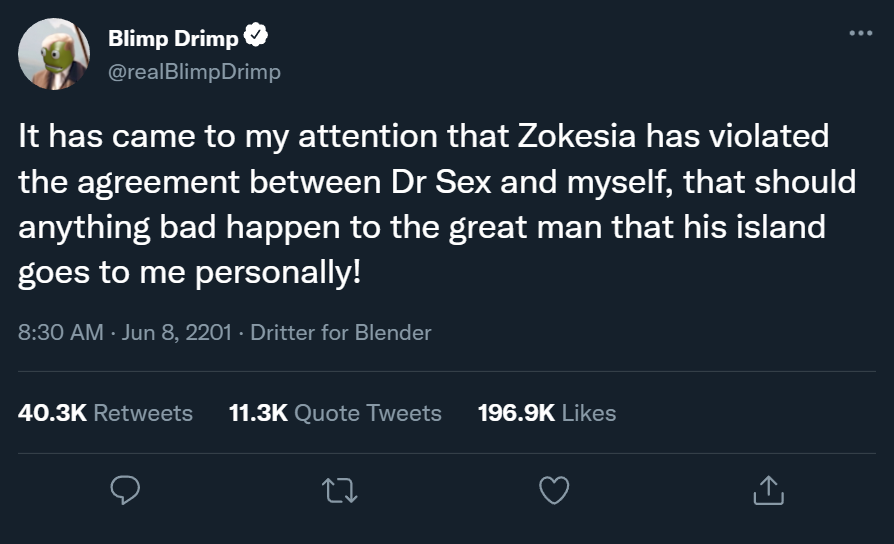This screenshot has height=544, width=894.
Task: See who gave the 196.9K Likes
Action: (x=547, y=413)
